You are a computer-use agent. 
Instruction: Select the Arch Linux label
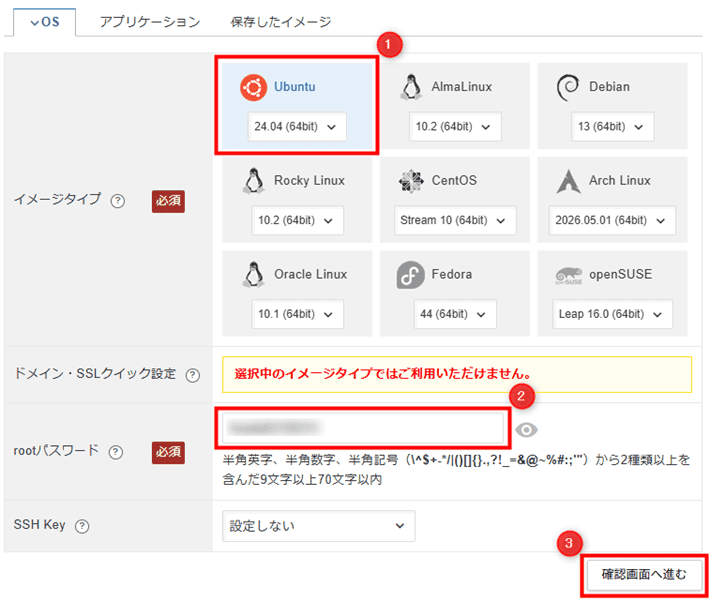pyautogui.click(x=619, y=180)
